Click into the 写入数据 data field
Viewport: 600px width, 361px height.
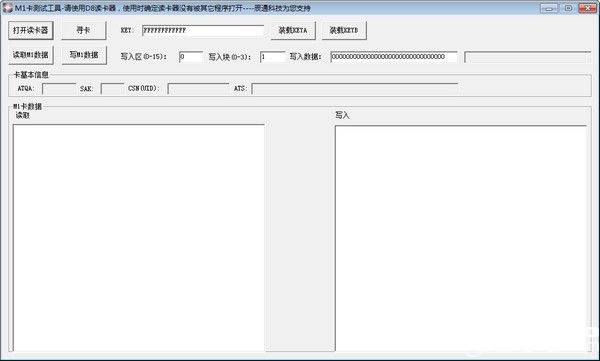(x=394, y=57)
